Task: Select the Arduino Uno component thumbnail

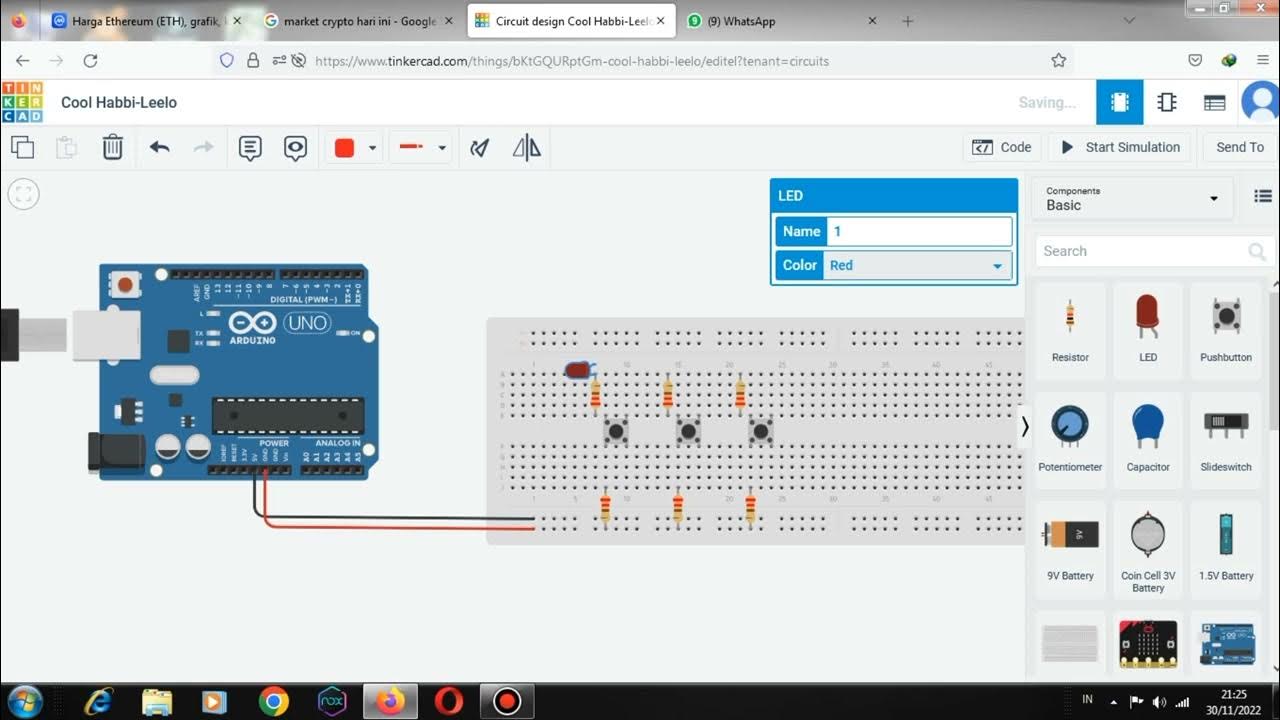Action: coord(1226,644)
